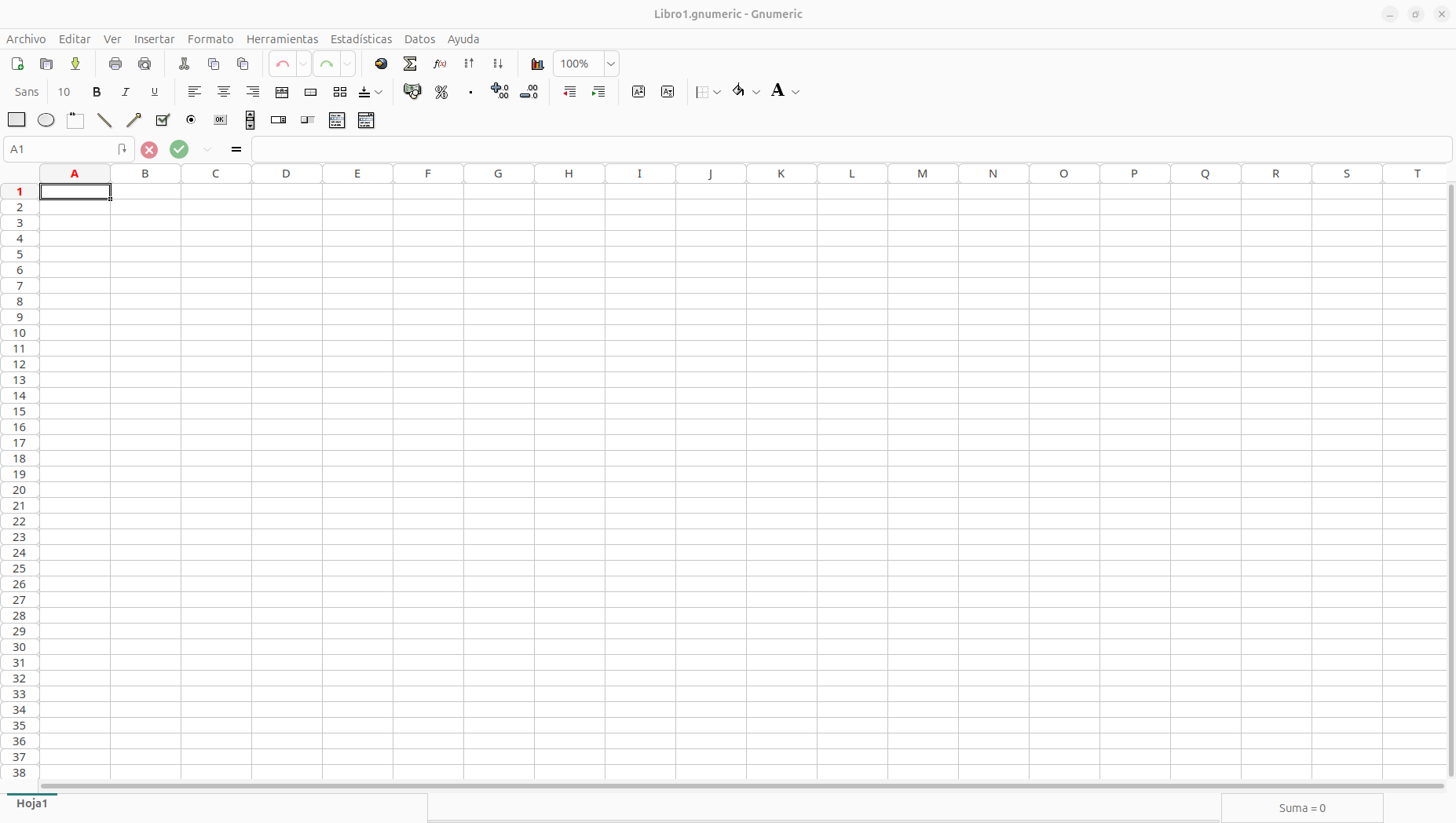Open the undo history dropdown arrow
Image resolution: width=1456 pixels, height=823 pixels.
303,64
